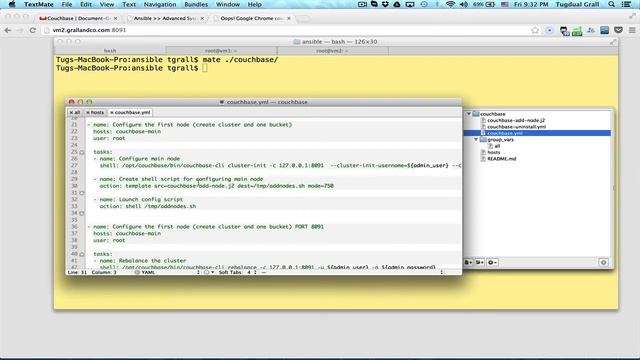Open the Apple menu
Screen dimensions: 640x360
coord(12,4)
